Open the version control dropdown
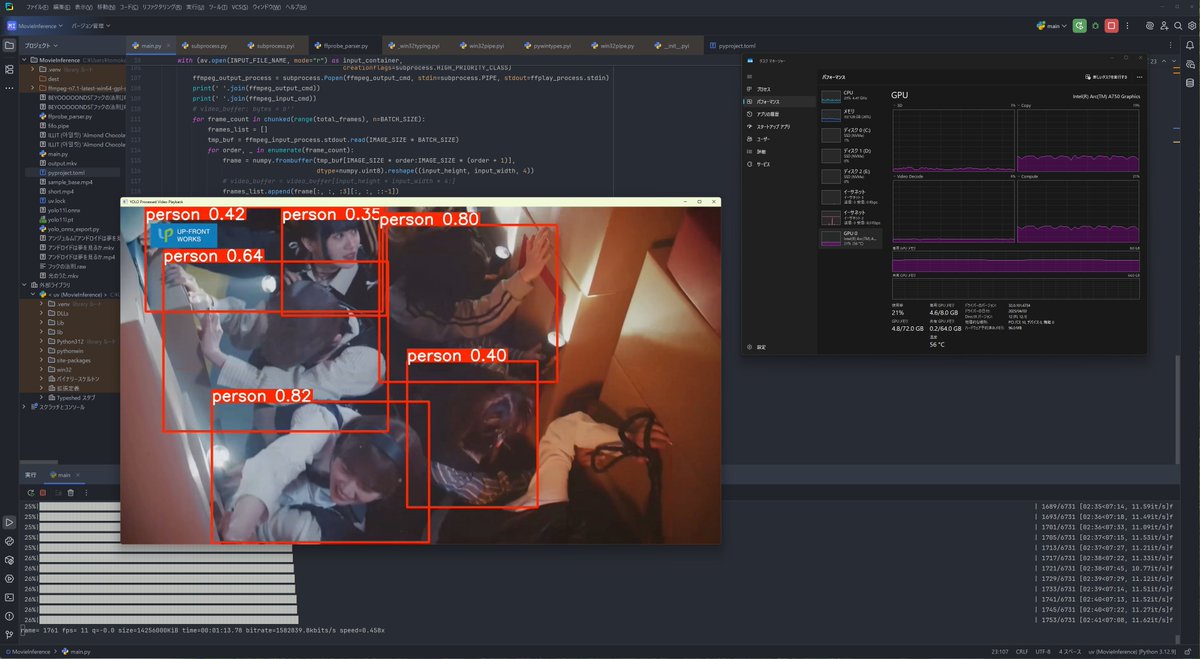 pyautogui.click(x=92, y=25)
